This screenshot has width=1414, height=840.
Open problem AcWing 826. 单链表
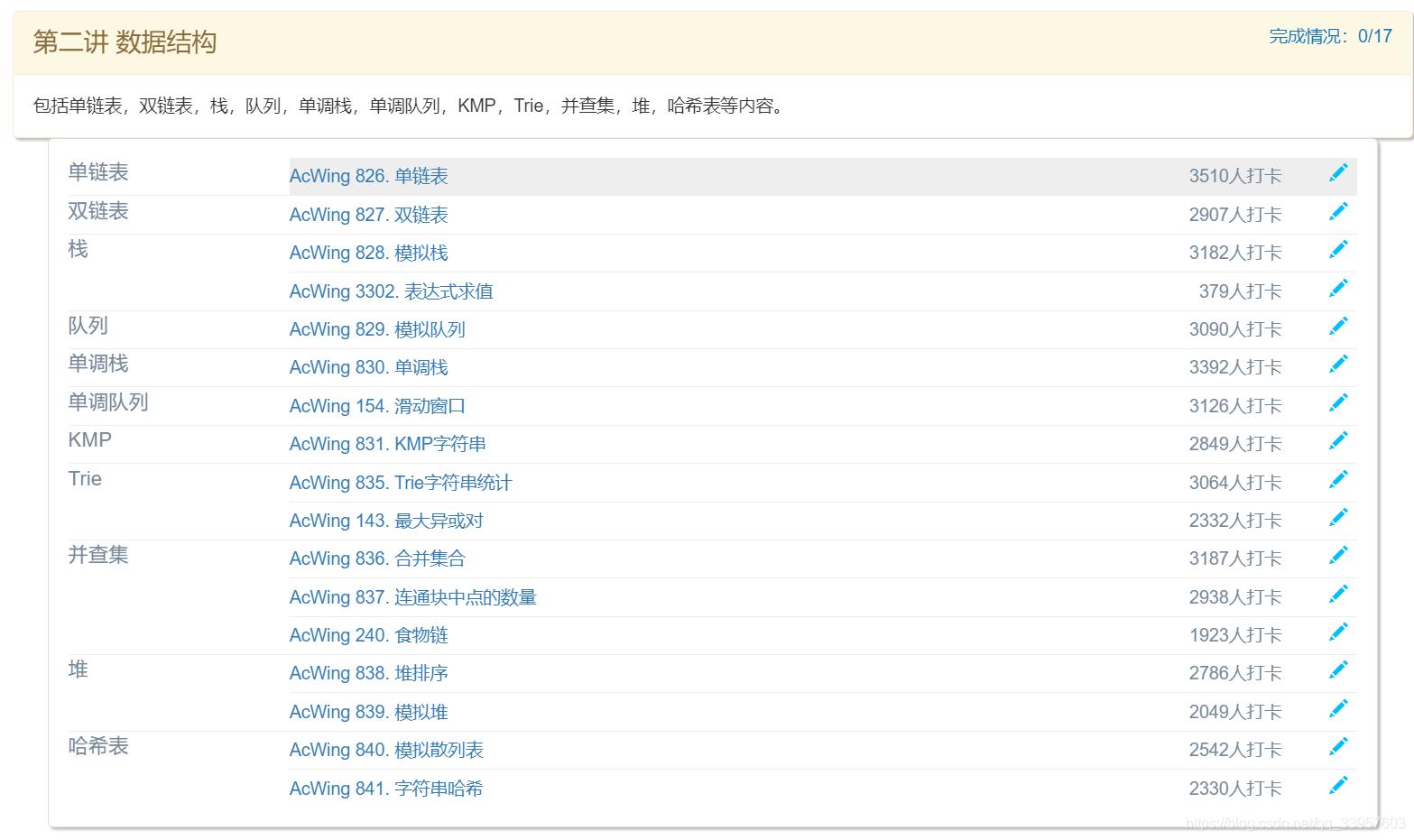[x=368, y=176]
